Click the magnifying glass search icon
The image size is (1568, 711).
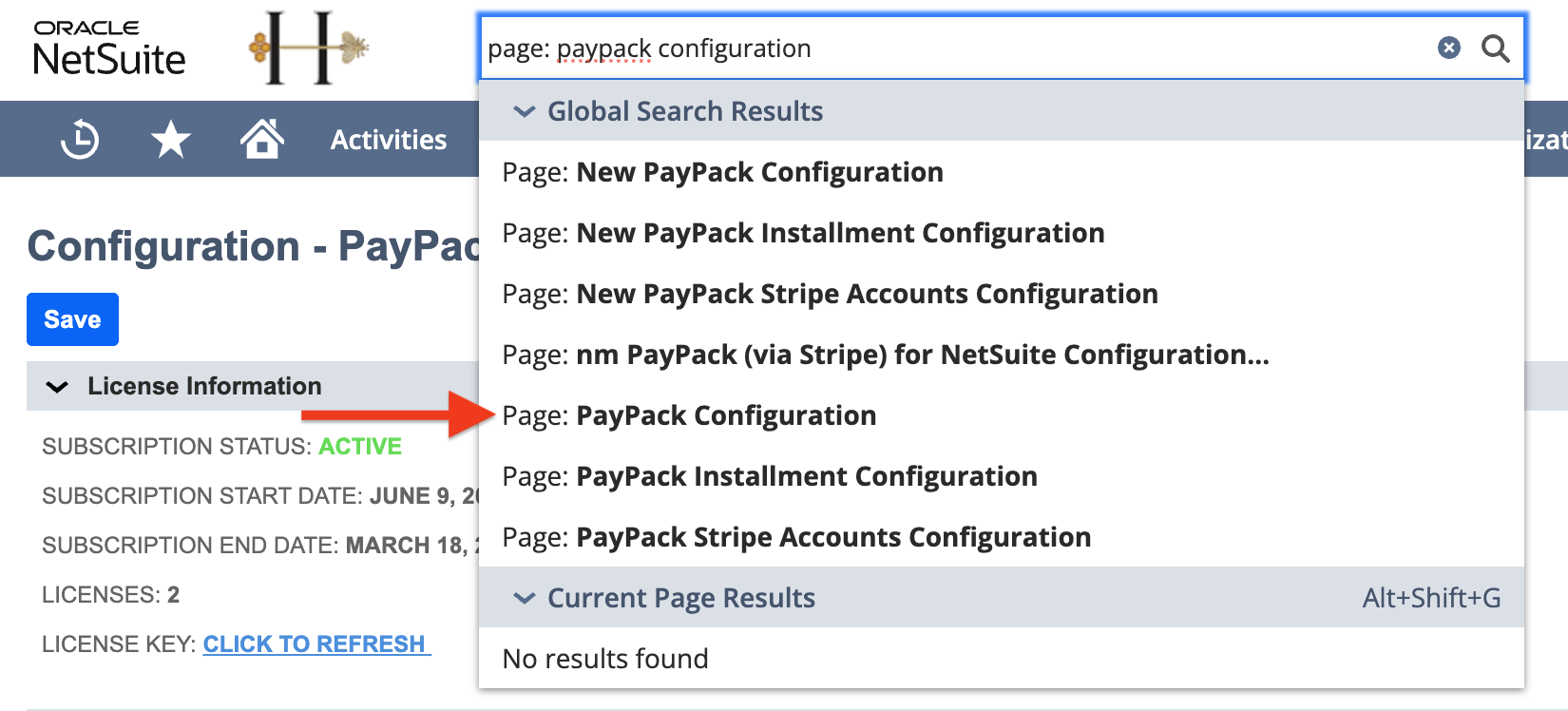pyautogui.click(x=1496, y=48)
